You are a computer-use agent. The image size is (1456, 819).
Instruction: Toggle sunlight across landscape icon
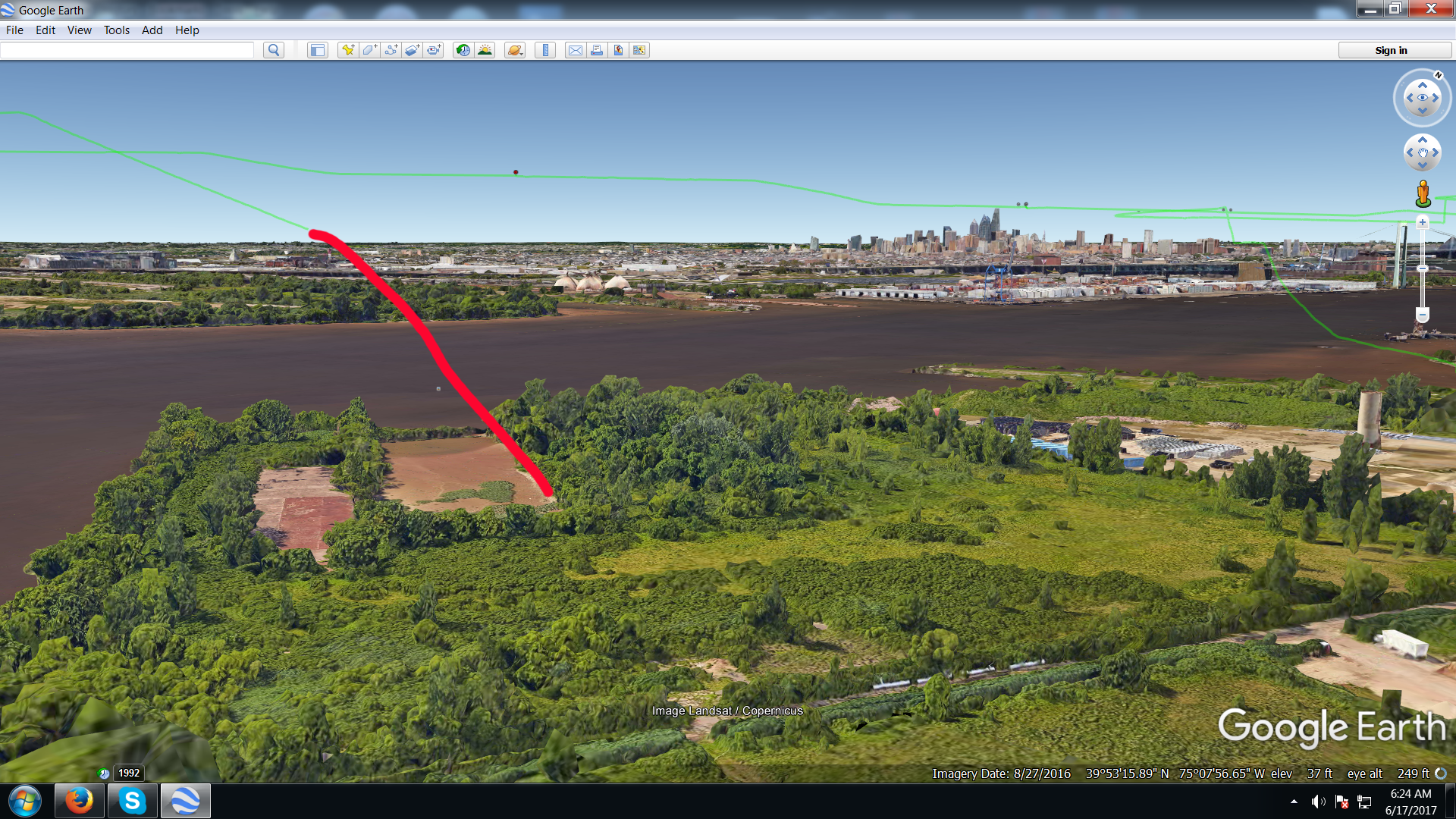coord(484,50)
